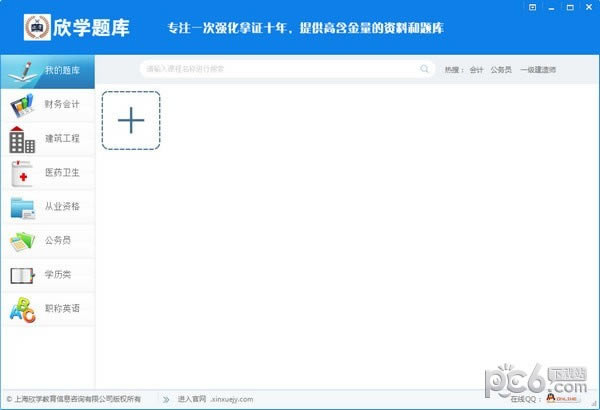Click the 从业资格 folder icon
600x410 pixels.
click(22, 207)
